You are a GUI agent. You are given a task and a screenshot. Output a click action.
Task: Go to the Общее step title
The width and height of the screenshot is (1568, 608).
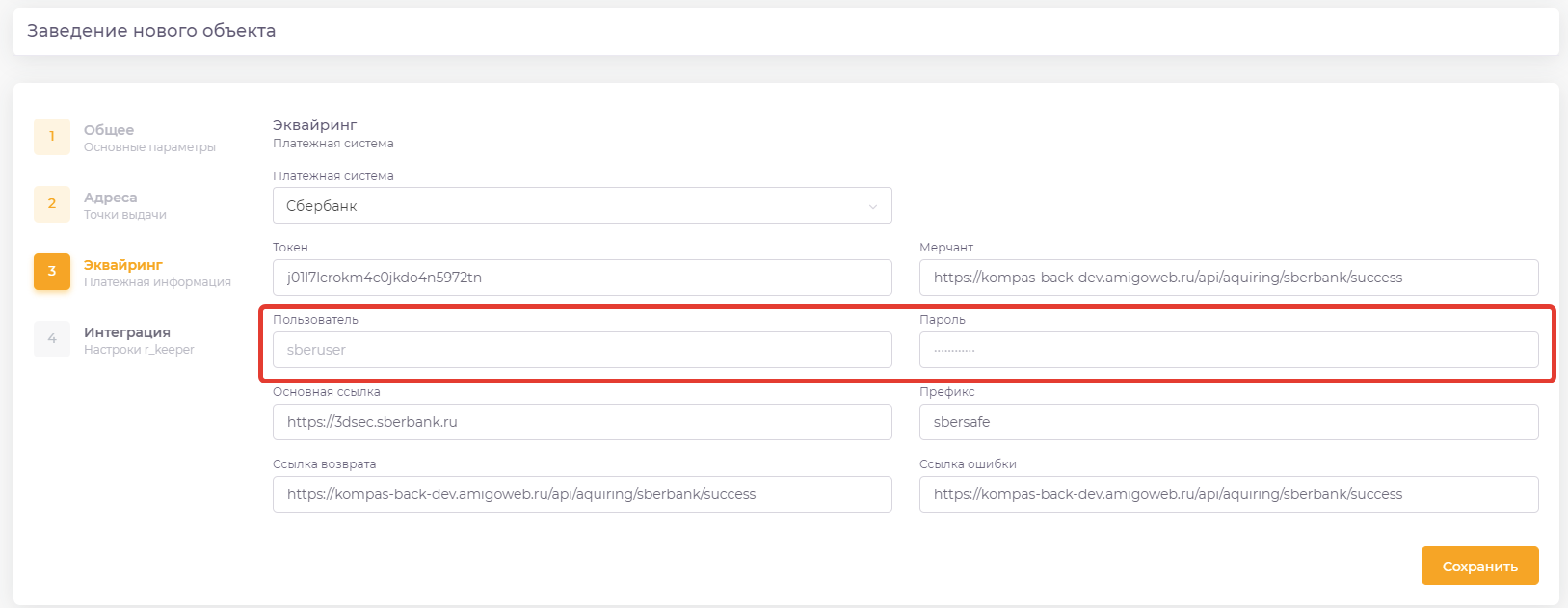click(x=109, y=130)
